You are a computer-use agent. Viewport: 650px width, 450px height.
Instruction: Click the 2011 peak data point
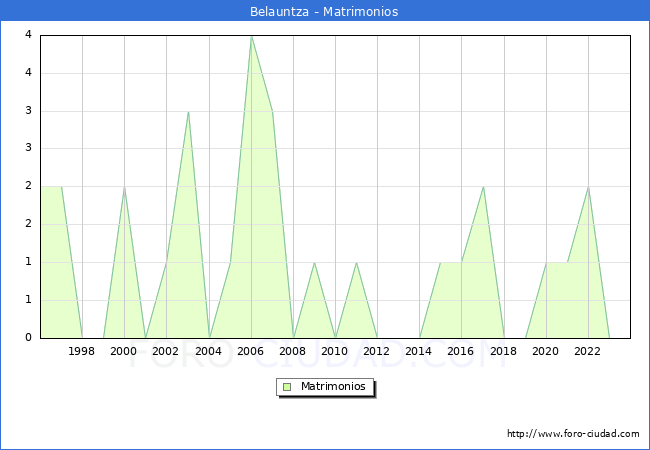click(x=356, y=262)
